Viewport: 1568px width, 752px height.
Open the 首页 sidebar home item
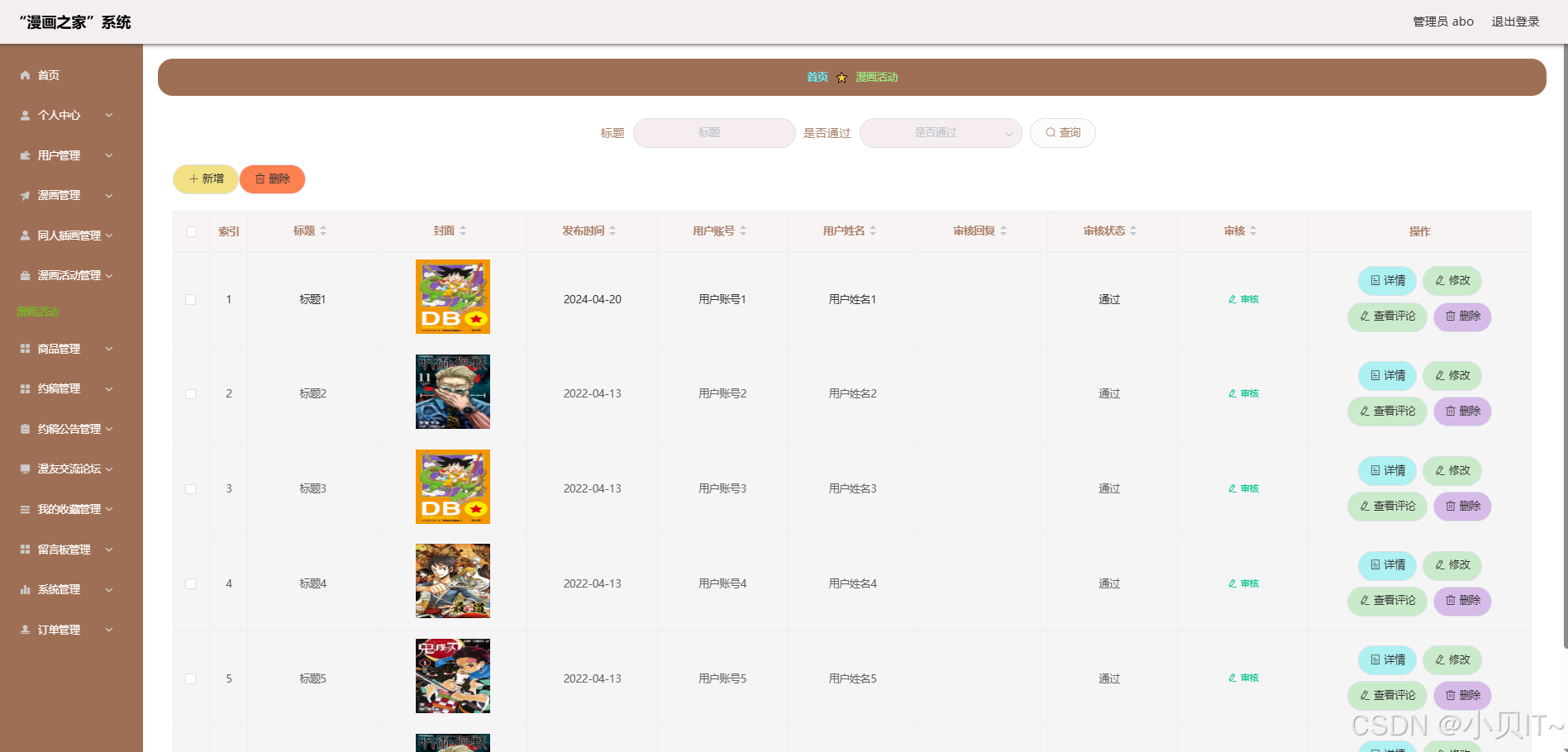point(71,75)
